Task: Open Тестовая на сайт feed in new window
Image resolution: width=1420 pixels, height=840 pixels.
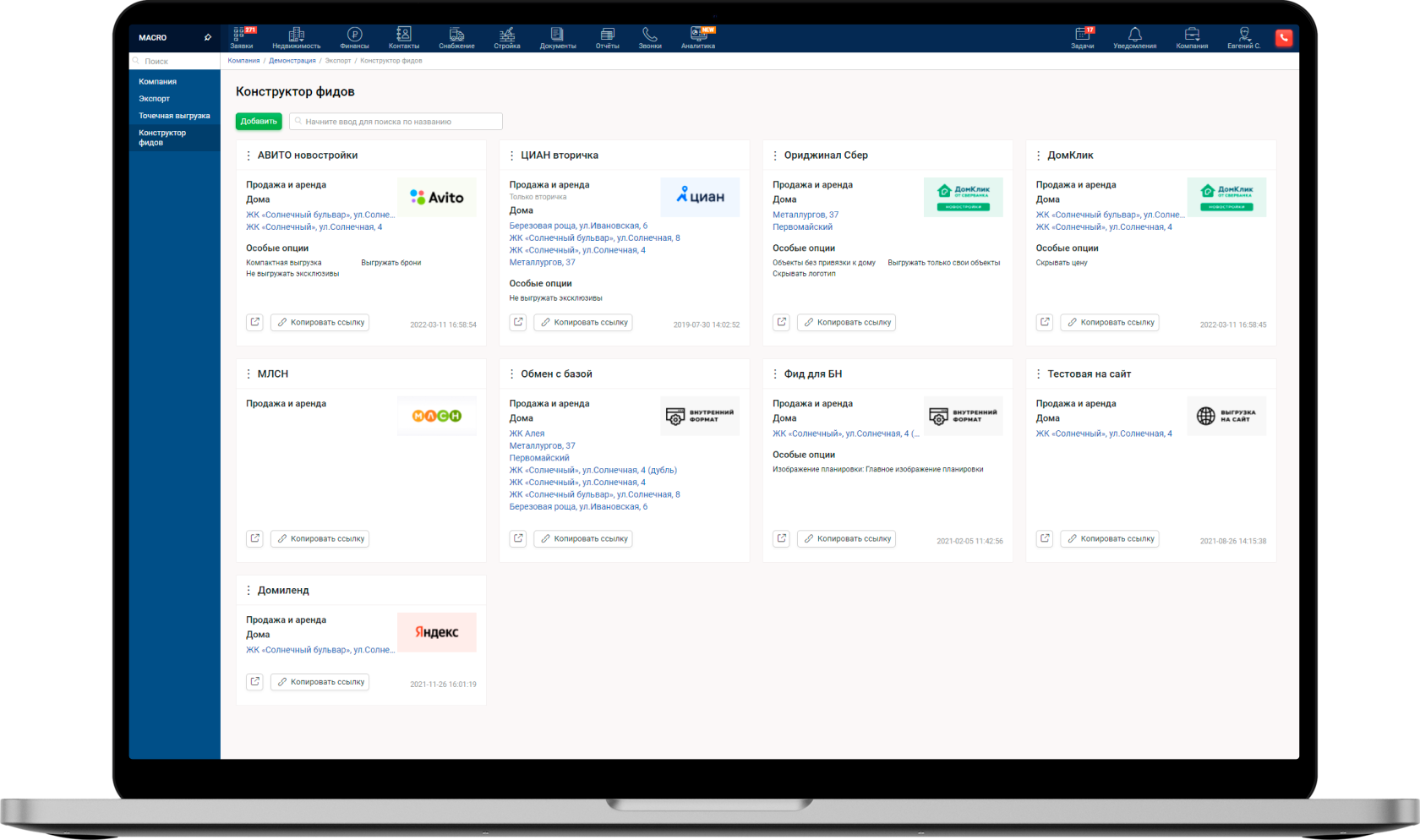Action: [1045, 538]
